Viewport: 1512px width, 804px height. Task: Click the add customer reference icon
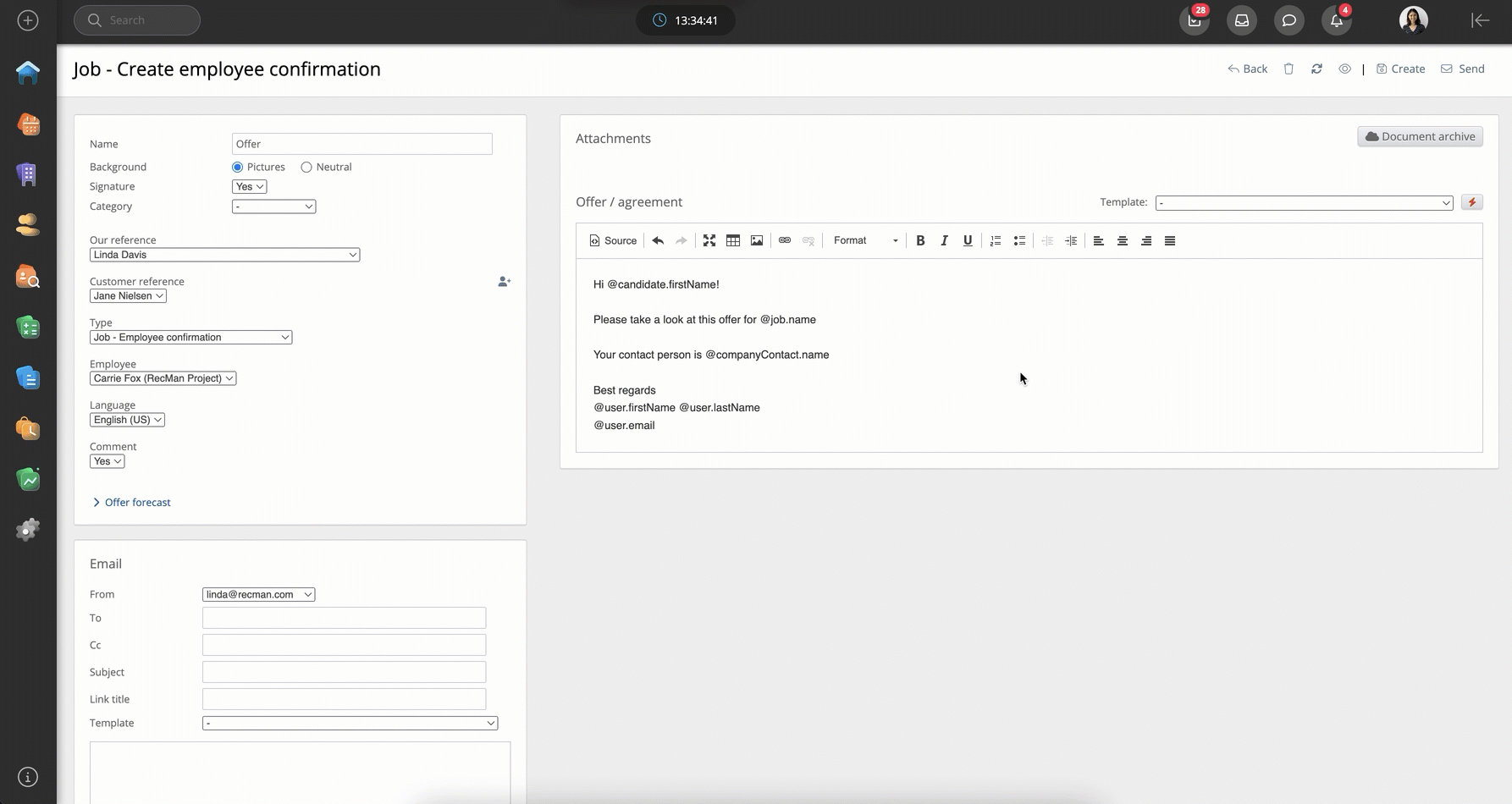coord(504,282)
